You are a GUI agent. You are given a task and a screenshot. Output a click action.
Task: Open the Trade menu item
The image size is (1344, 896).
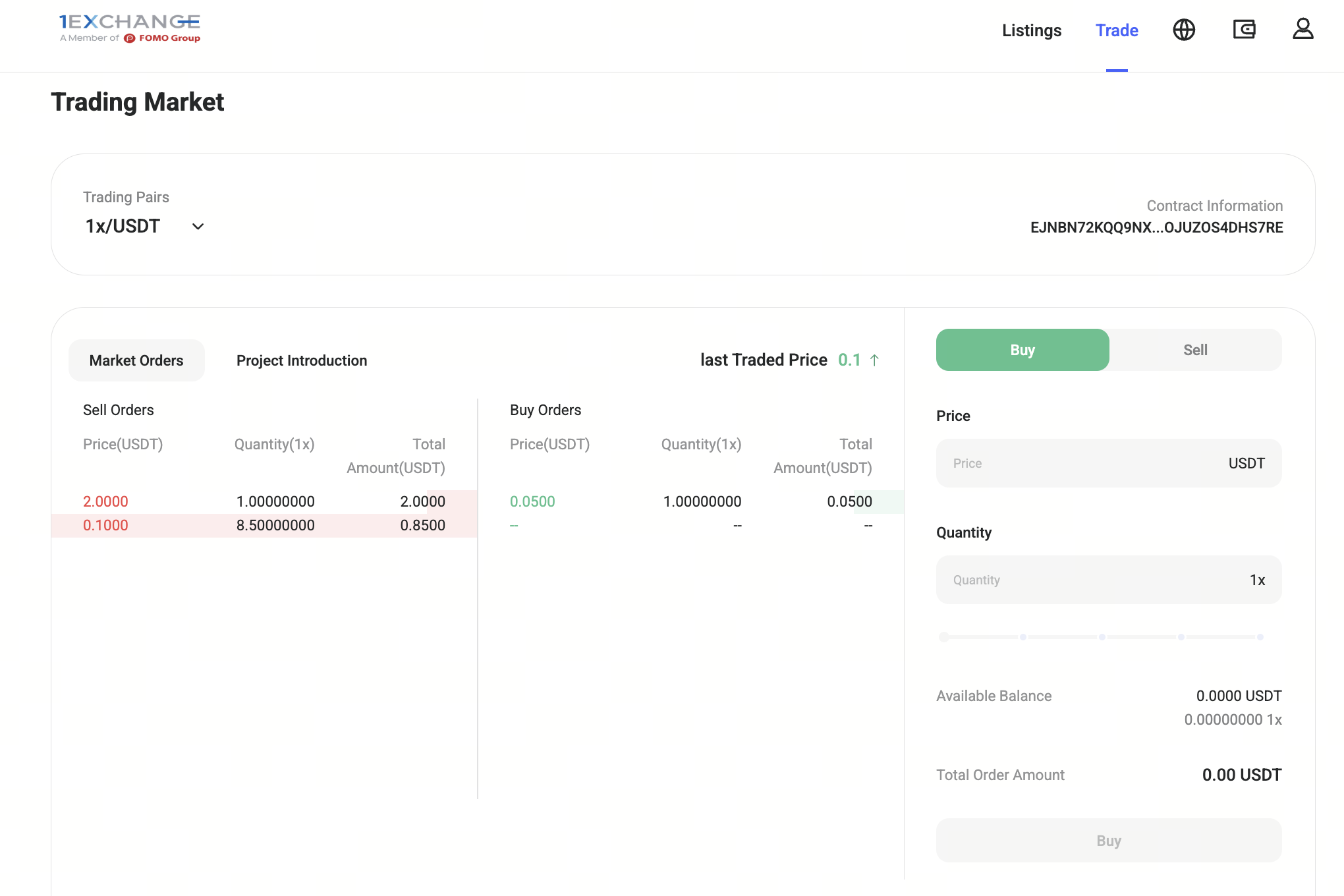pyautogui.click(x=1117, y=30)
